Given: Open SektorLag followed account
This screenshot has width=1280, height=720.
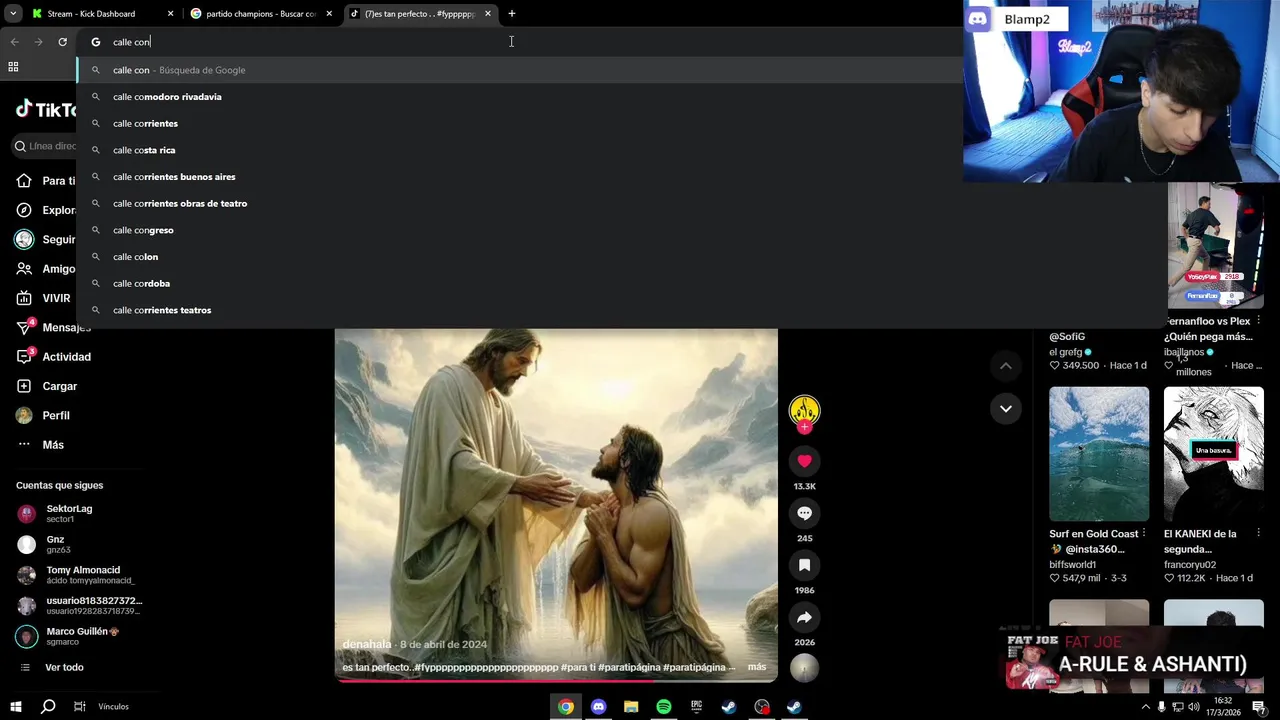Looking at the screenshot, I should click(80, 514).
